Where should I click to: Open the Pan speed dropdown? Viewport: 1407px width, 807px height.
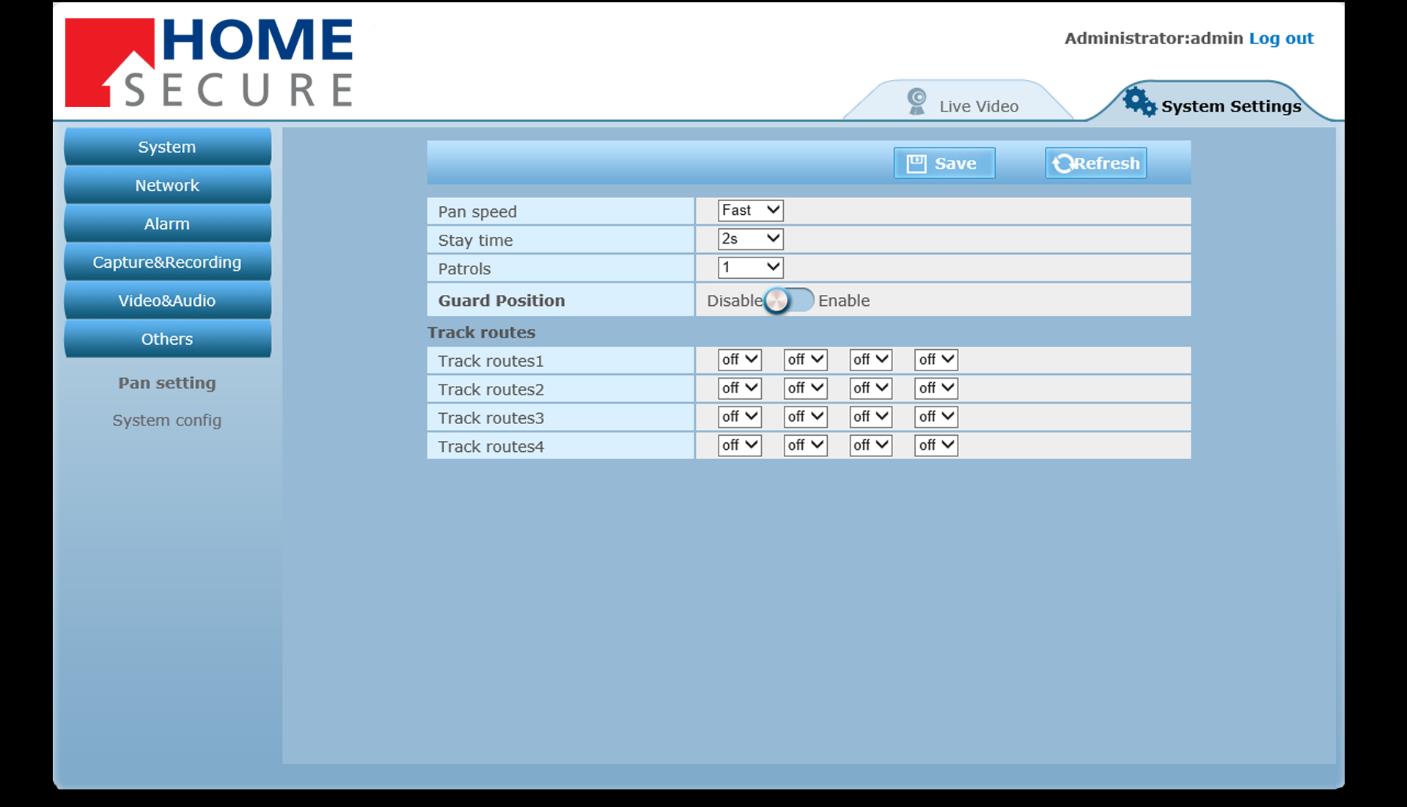751,210
